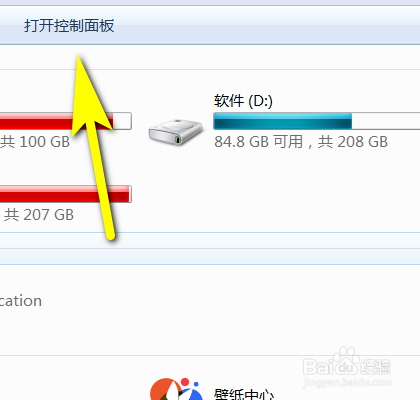Viewport: 420px width, 400px height.
Task: Click the partial "cation" category text
Action: click(21, 301)
